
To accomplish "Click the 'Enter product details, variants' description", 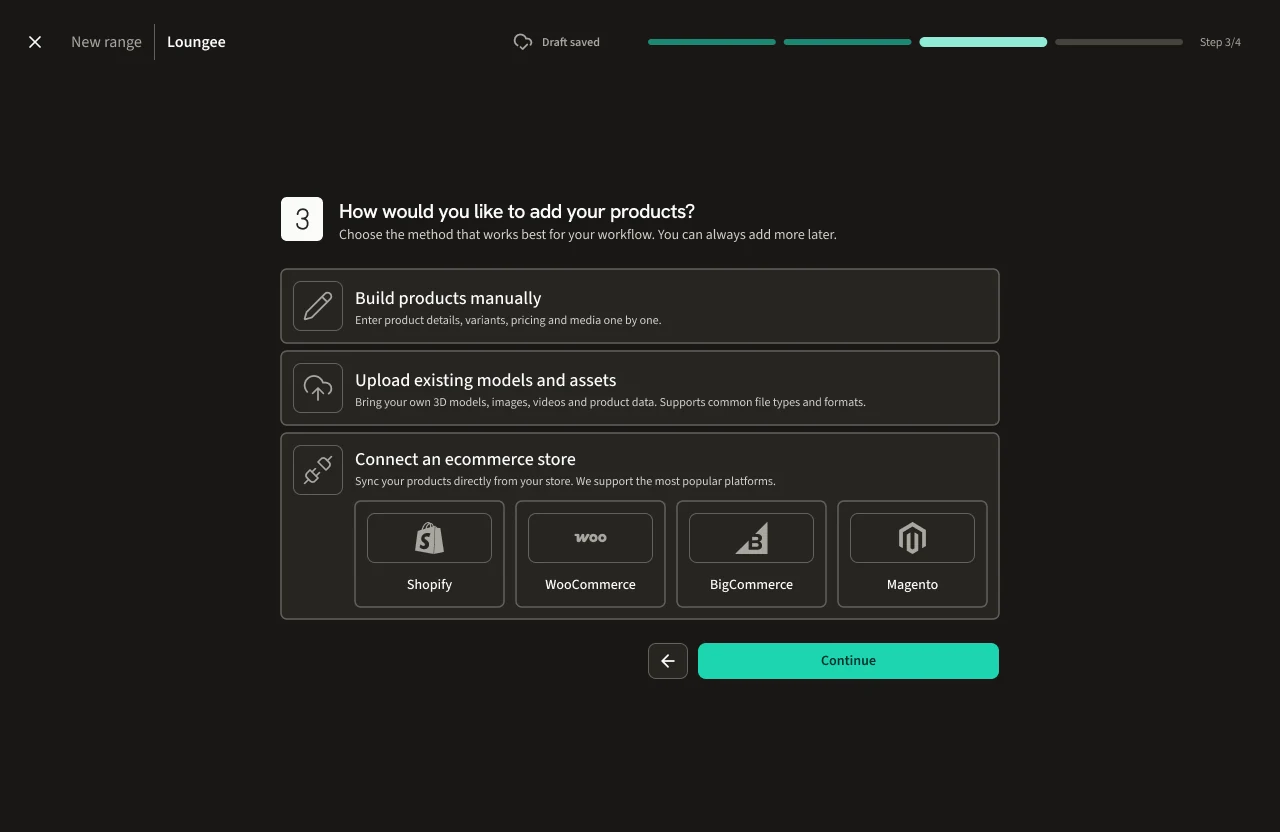I will pyautogui.click(x=508, y=320).
